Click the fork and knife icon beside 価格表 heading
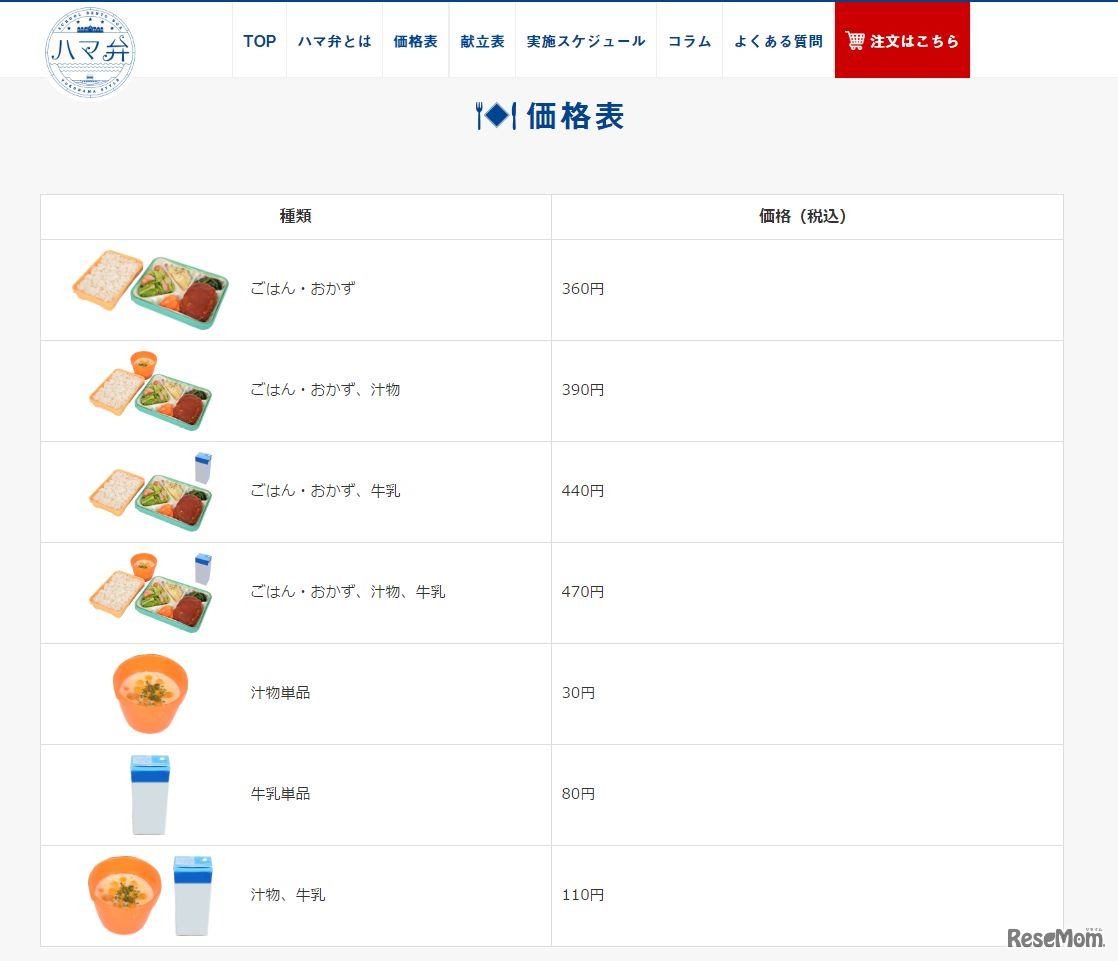This screenshot has height=961, width=1118. pos(496,115)
